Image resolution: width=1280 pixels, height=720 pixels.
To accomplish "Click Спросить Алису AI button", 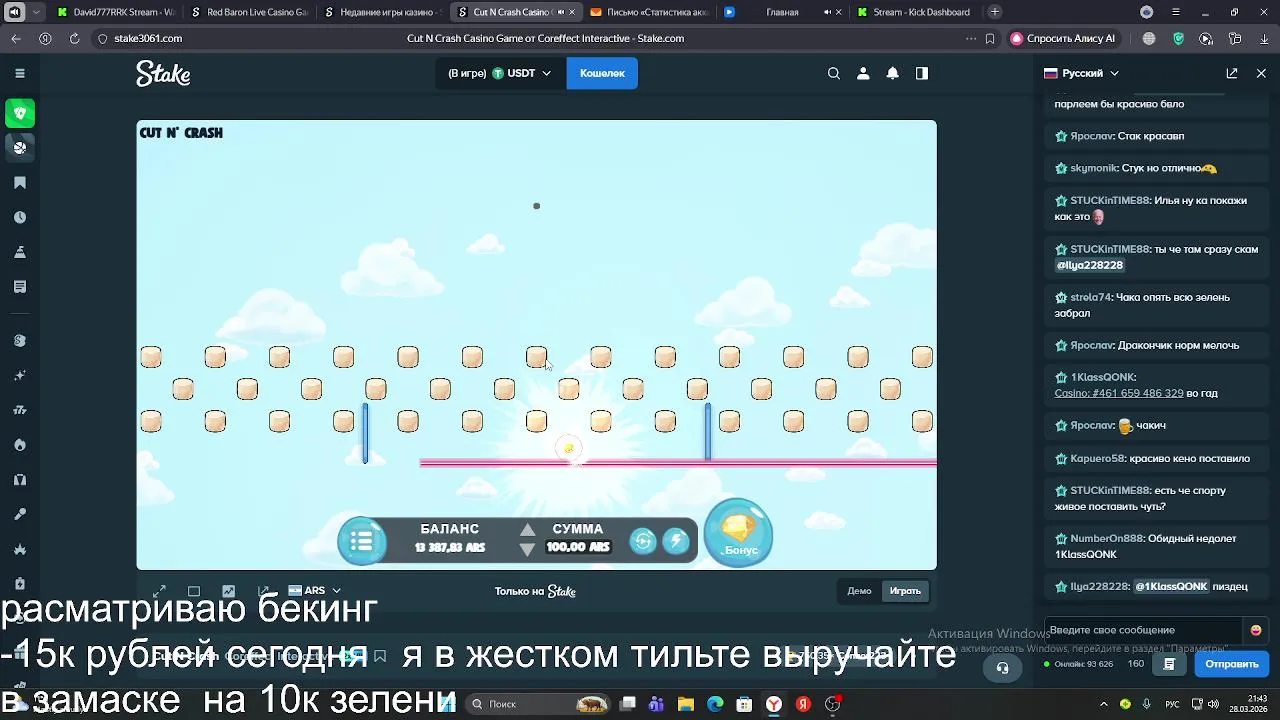I will 1063,38.
